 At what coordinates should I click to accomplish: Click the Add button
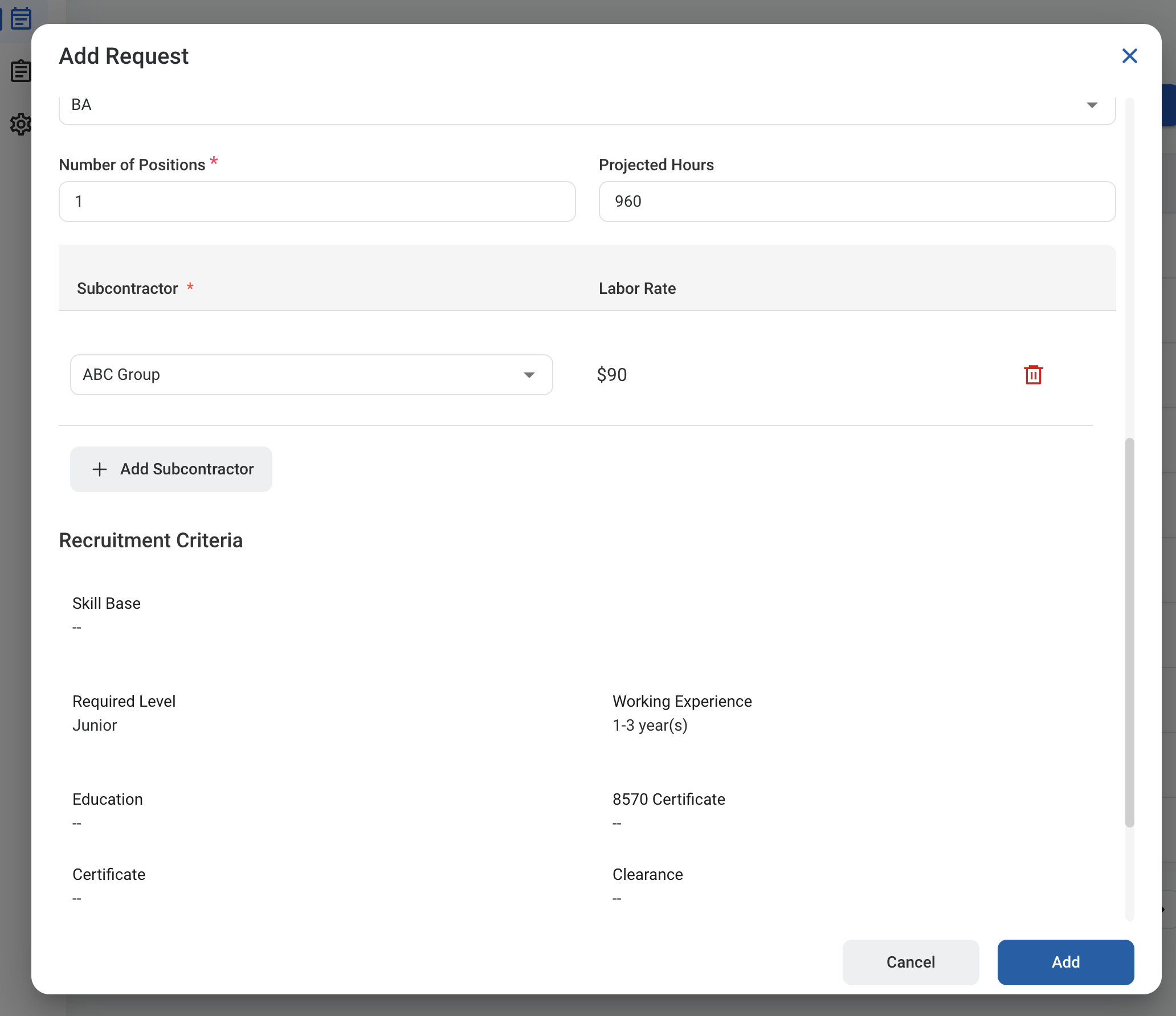[1065, 962]
